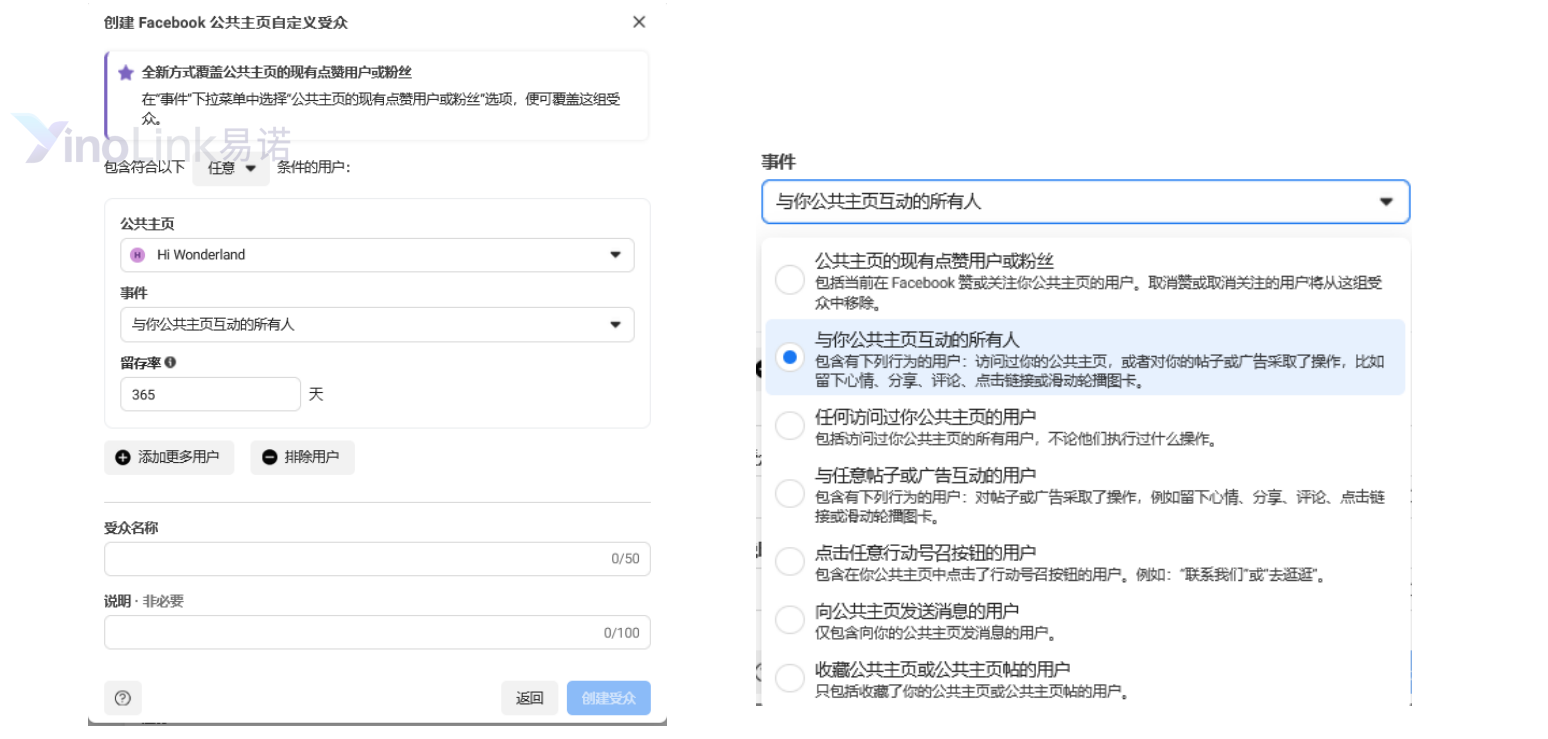Image resolution: width=1548 pixels, height=739 pixels.
Task: Select the 公共主页的现有点赞用户或粉丝 radio option
Action: (790, 280)
